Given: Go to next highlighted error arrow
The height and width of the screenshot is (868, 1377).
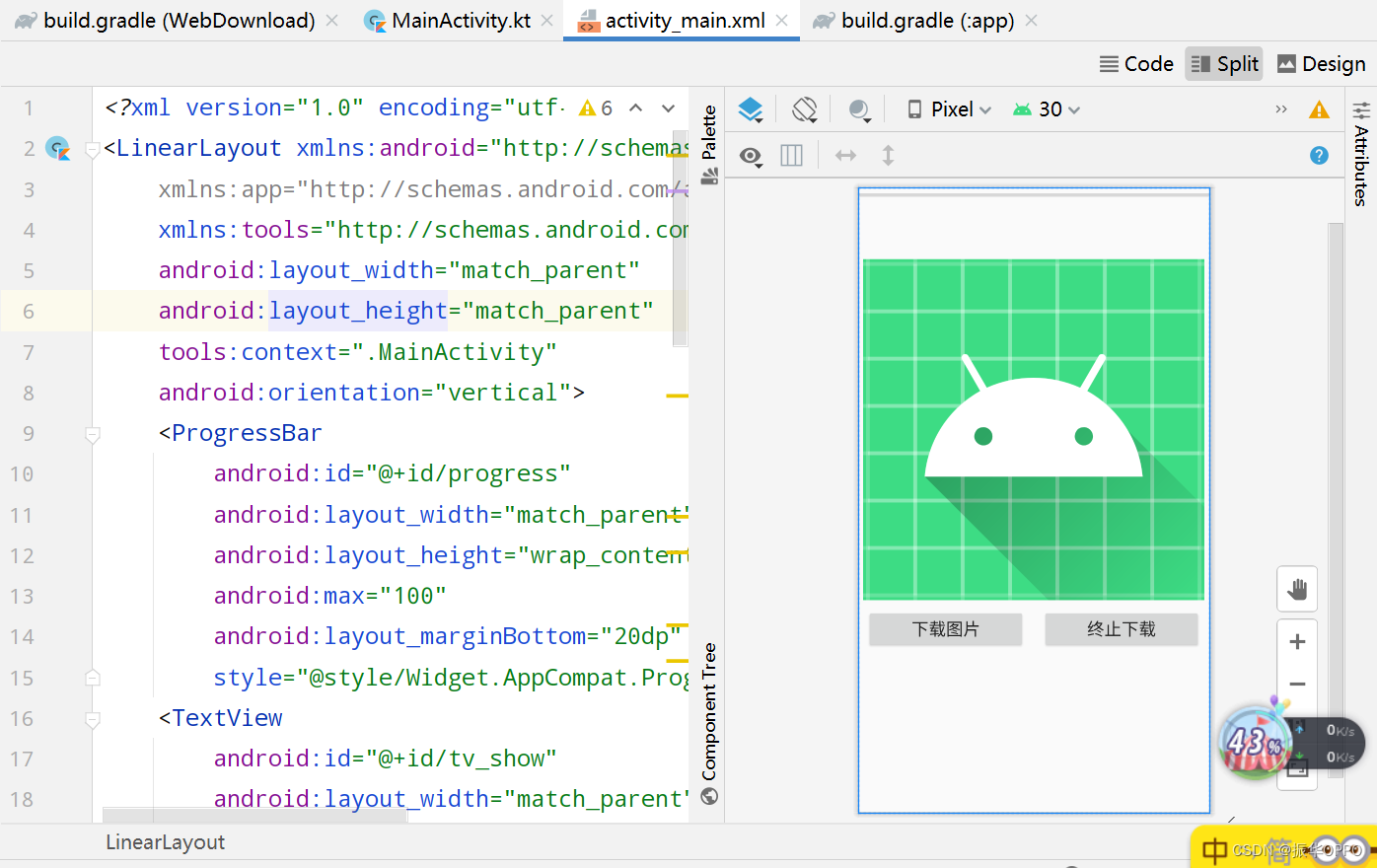Looking at the screenshot, I should pos(669,108).
